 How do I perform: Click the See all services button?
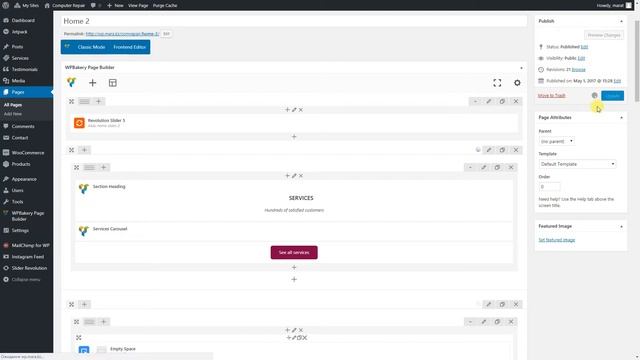click(x=294, y=252)
